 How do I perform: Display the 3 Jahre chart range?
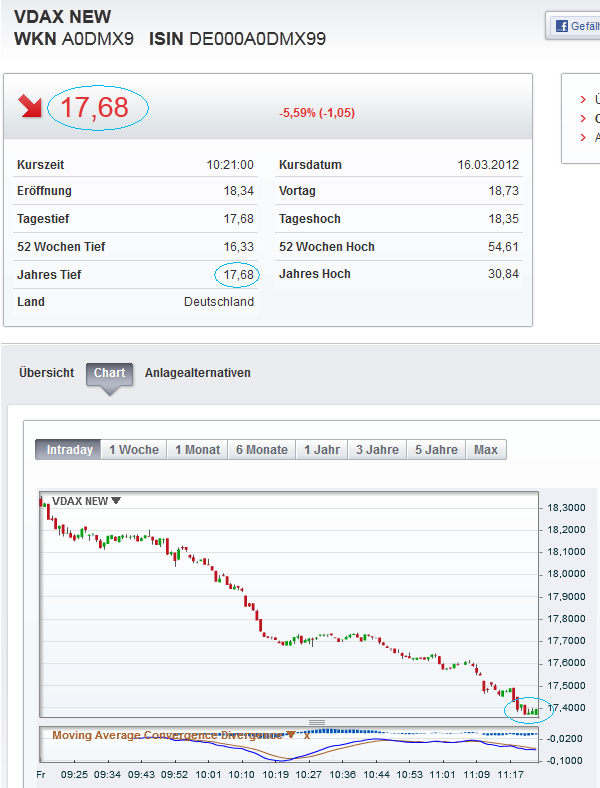click(377, 449)
